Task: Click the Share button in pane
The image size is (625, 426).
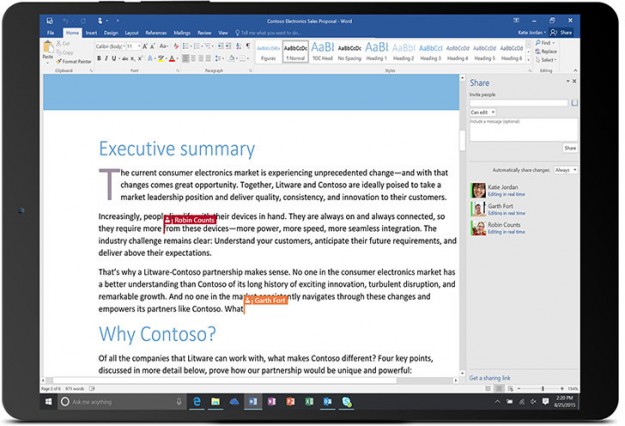Action: point(569,147)
